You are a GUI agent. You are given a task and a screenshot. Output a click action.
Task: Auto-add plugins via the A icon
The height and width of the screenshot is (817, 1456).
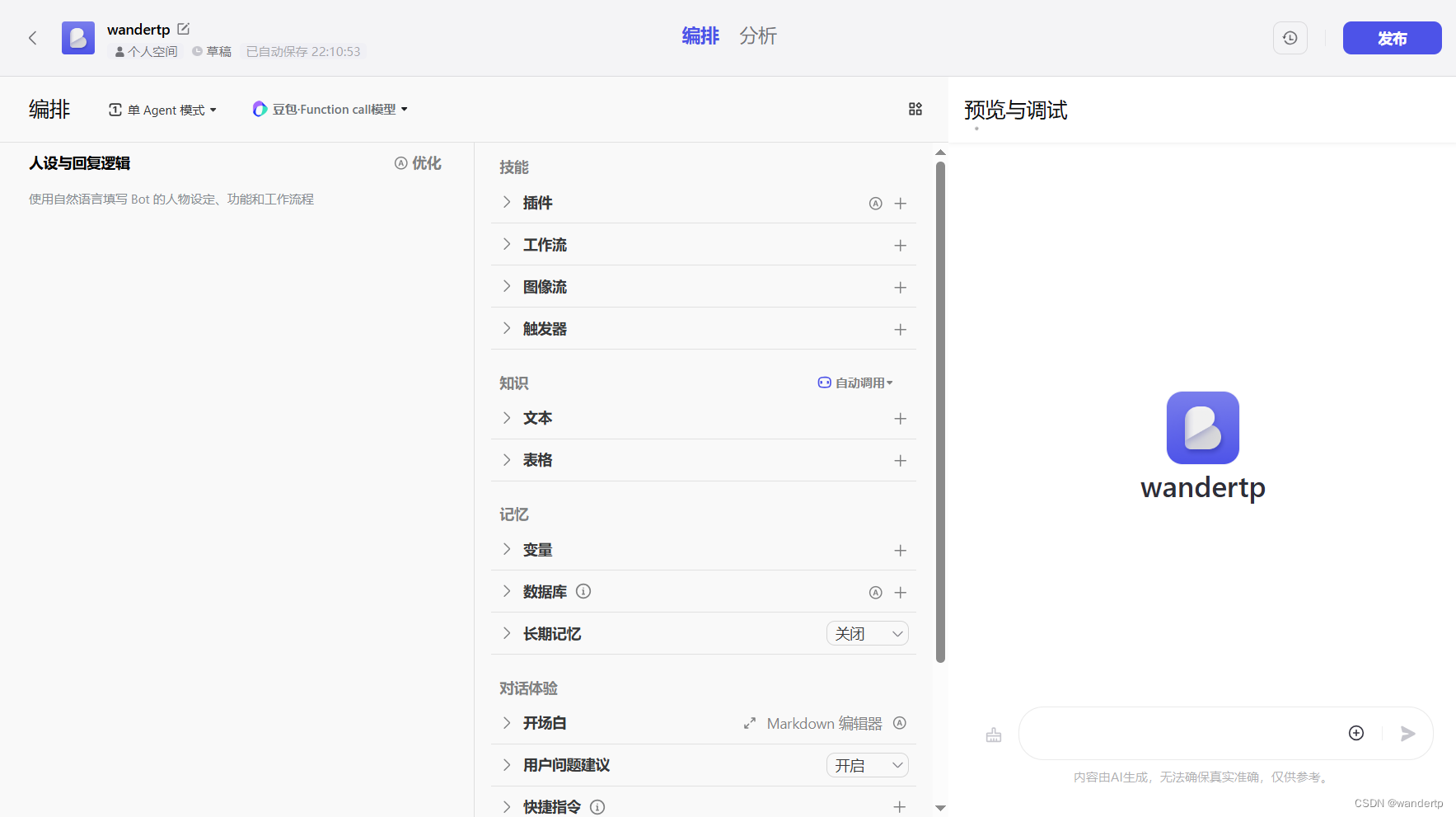[x=876, y=204]
